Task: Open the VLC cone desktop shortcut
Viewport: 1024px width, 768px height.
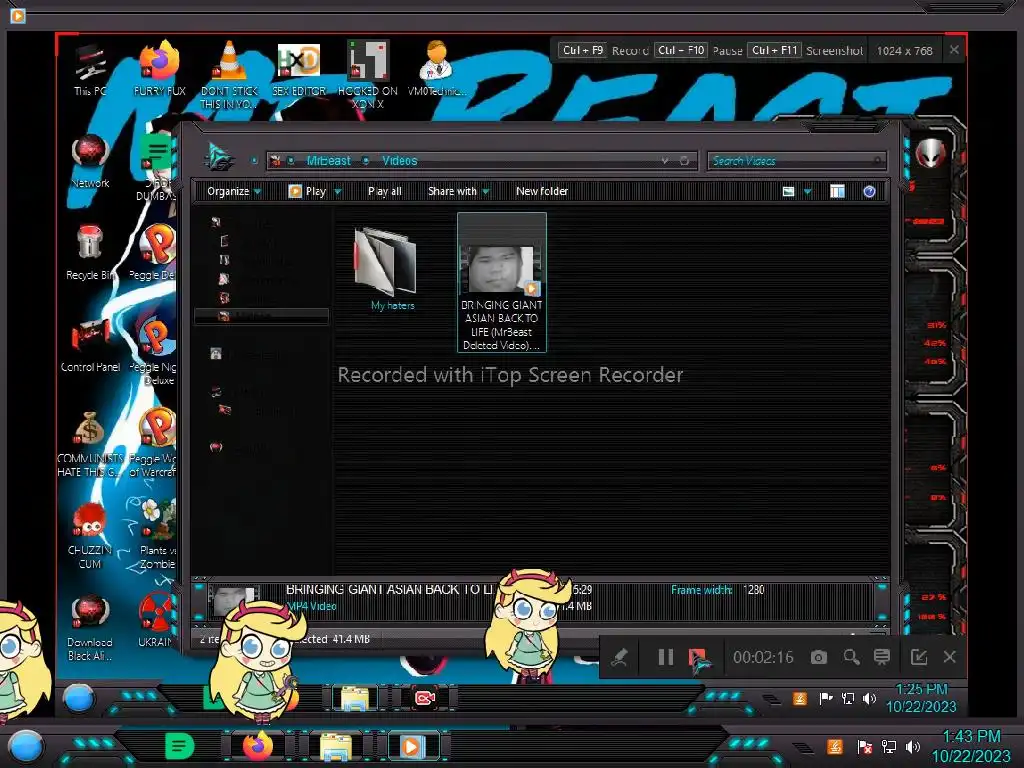Action: (229, 75)
